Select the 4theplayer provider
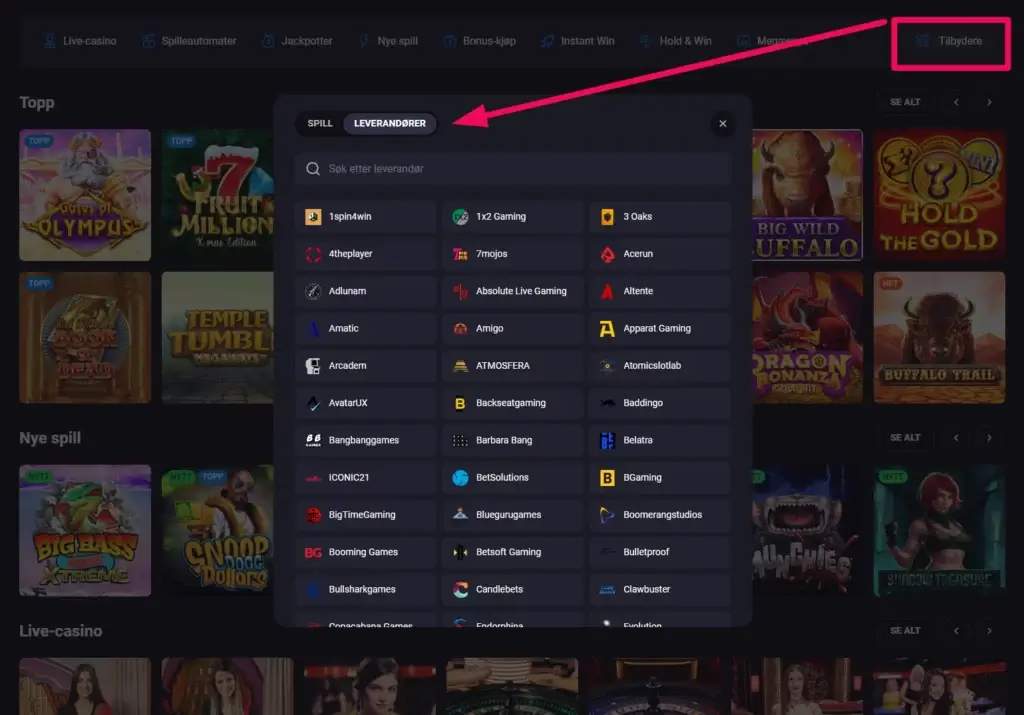Viewport: 1024px width, 715px height. [365, 254]
